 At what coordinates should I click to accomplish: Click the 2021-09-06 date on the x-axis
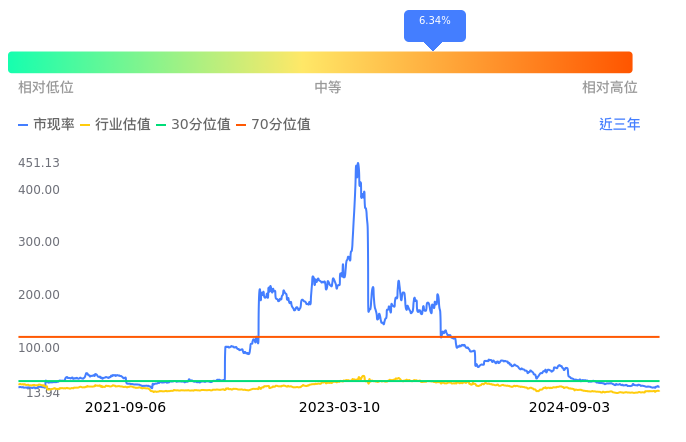[125, 408]
